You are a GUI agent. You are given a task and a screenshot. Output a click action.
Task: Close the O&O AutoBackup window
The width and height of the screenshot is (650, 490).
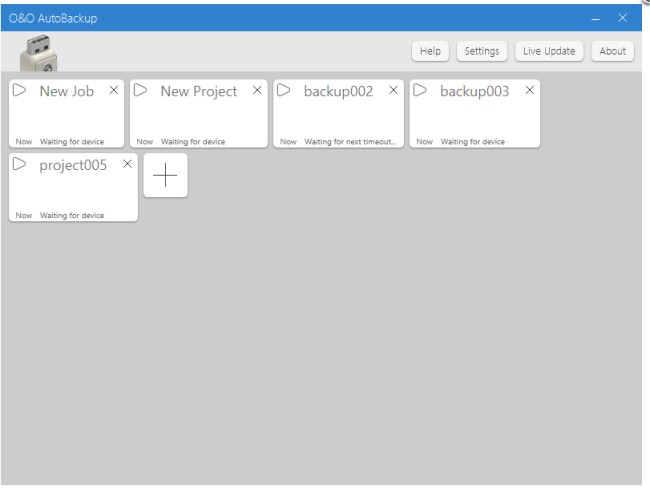point(623,18)
